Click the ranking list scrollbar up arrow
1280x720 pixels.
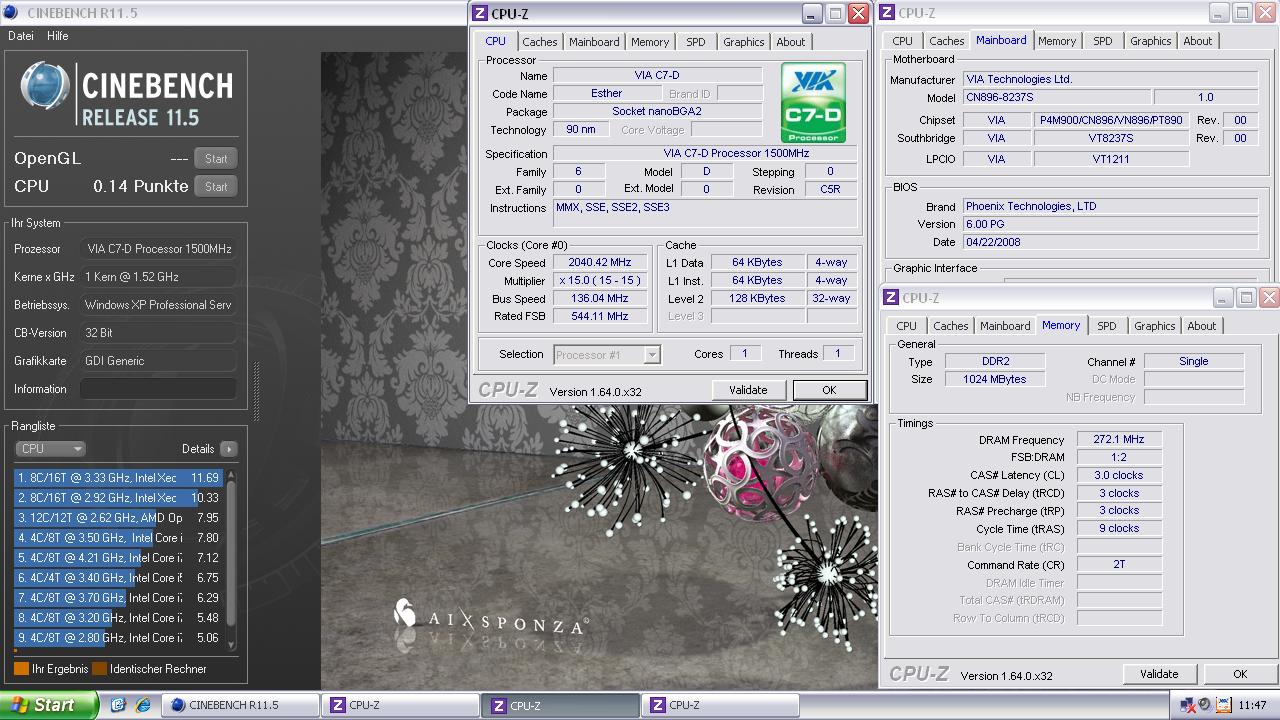coord(232,476)
